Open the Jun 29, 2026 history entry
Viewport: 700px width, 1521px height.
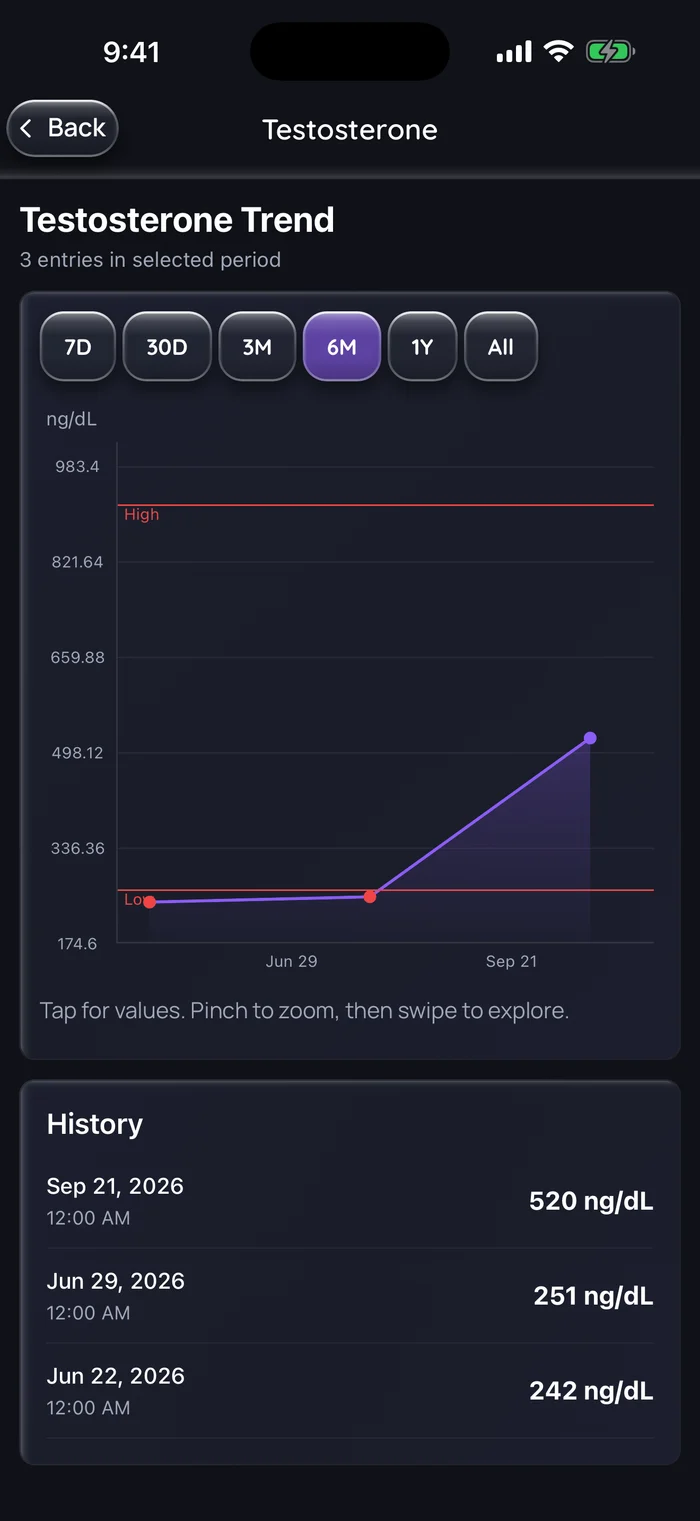(x=350, y=1295)
